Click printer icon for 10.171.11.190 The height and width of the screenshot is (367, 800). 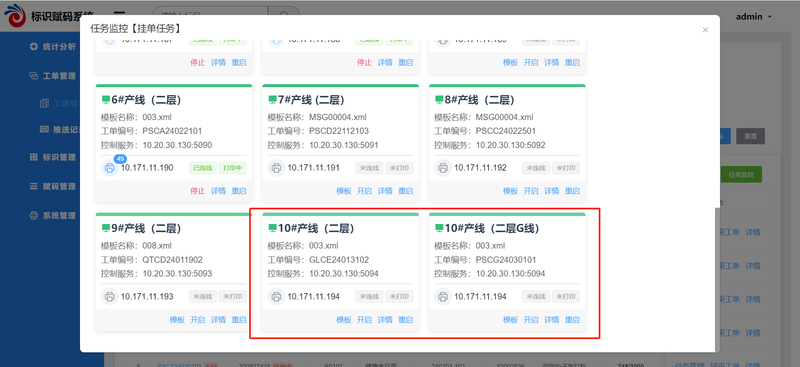pyautogui.click(x=109, y=167)
